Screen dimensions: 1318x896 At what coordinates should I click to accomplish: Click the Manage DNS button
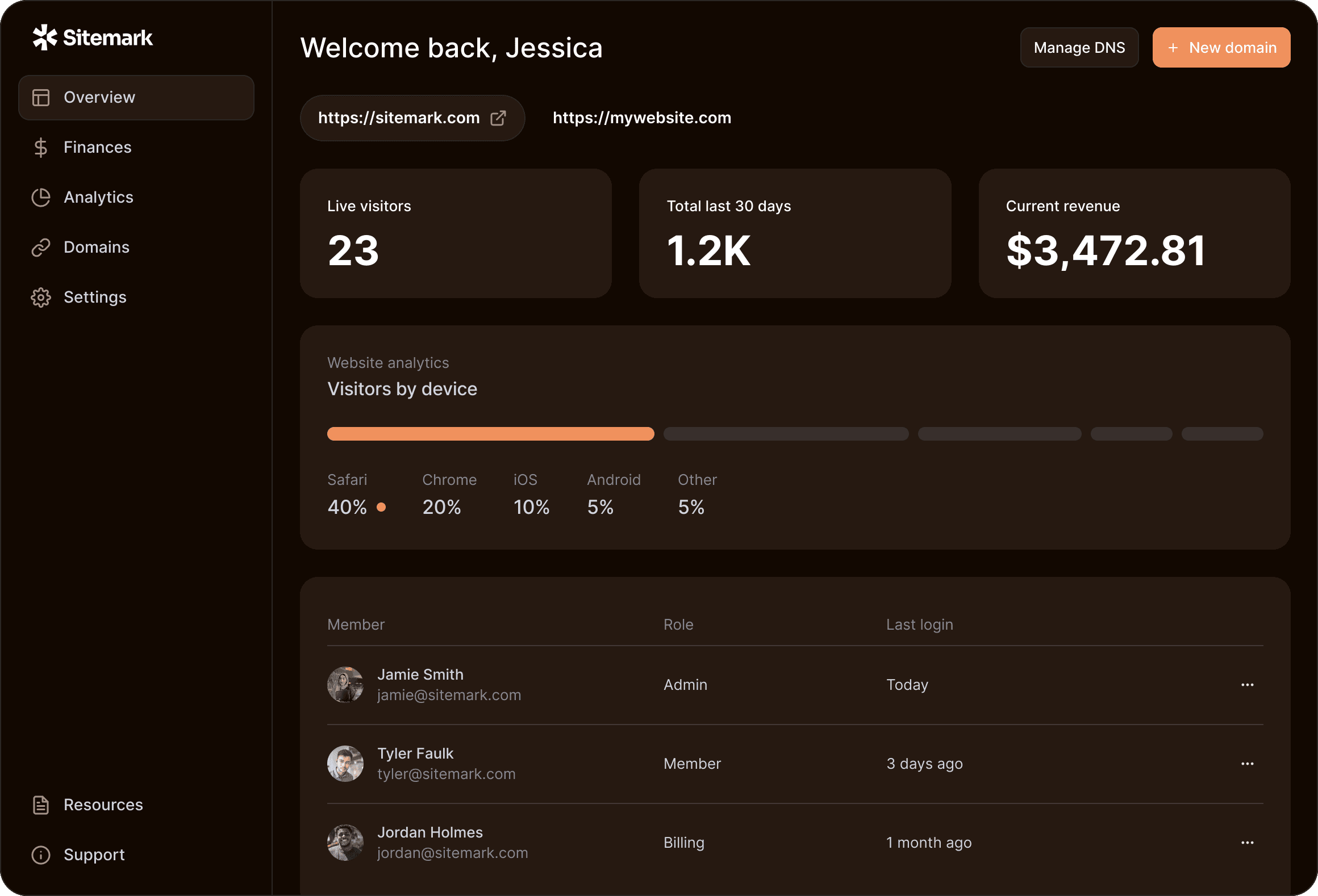(1080, 47)
